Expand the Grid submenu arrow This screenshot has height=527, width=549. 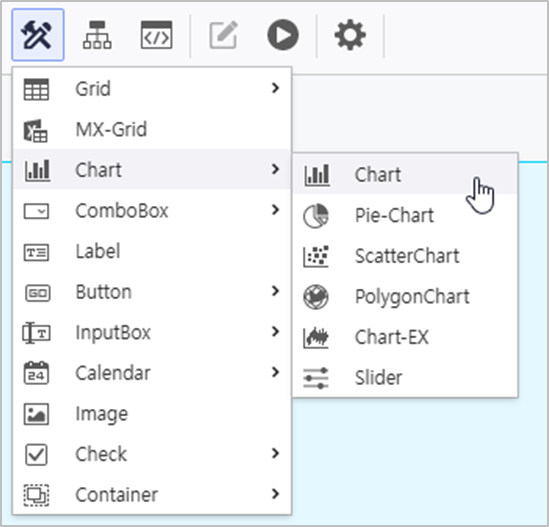pyautogui.click(x=276, y=88)
